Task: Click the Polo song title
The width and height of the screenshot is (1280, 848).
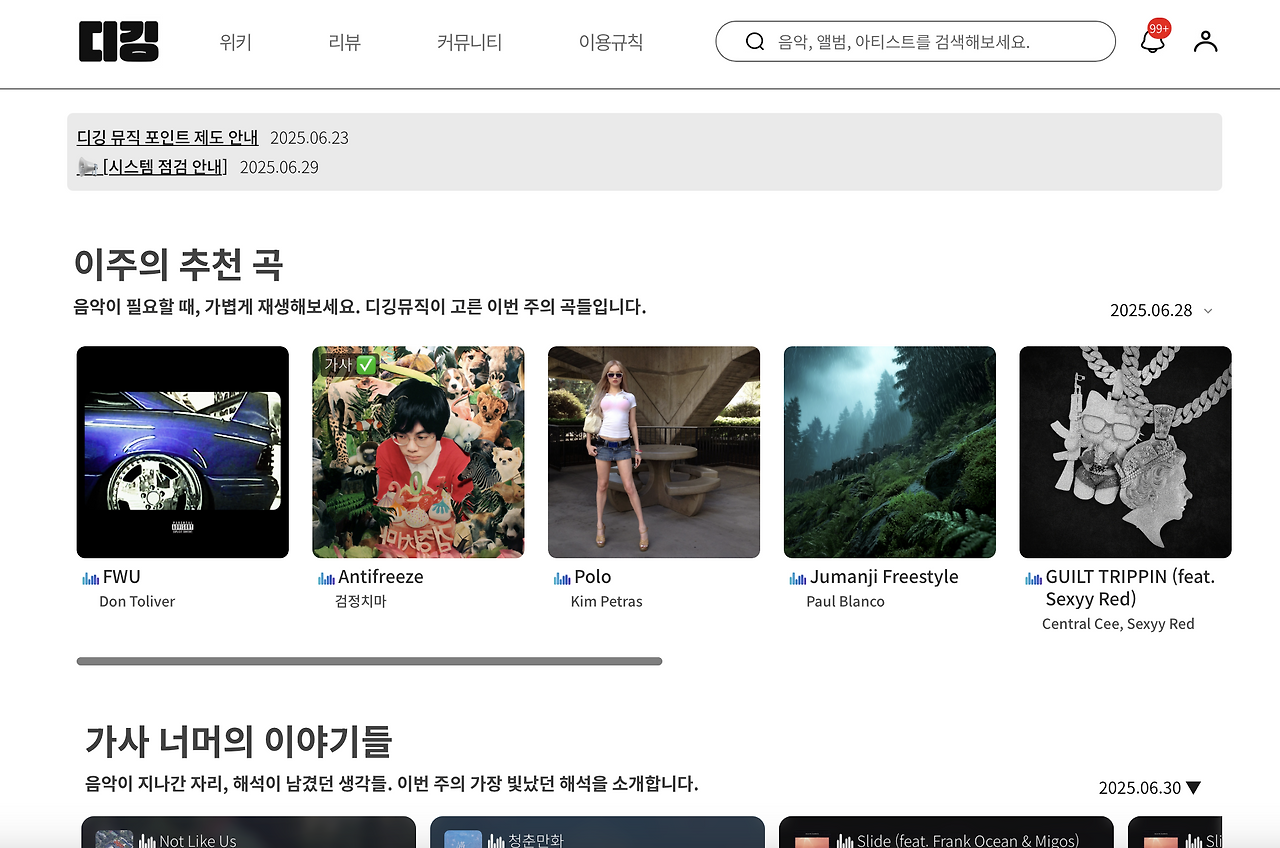Action: point(593,577)
